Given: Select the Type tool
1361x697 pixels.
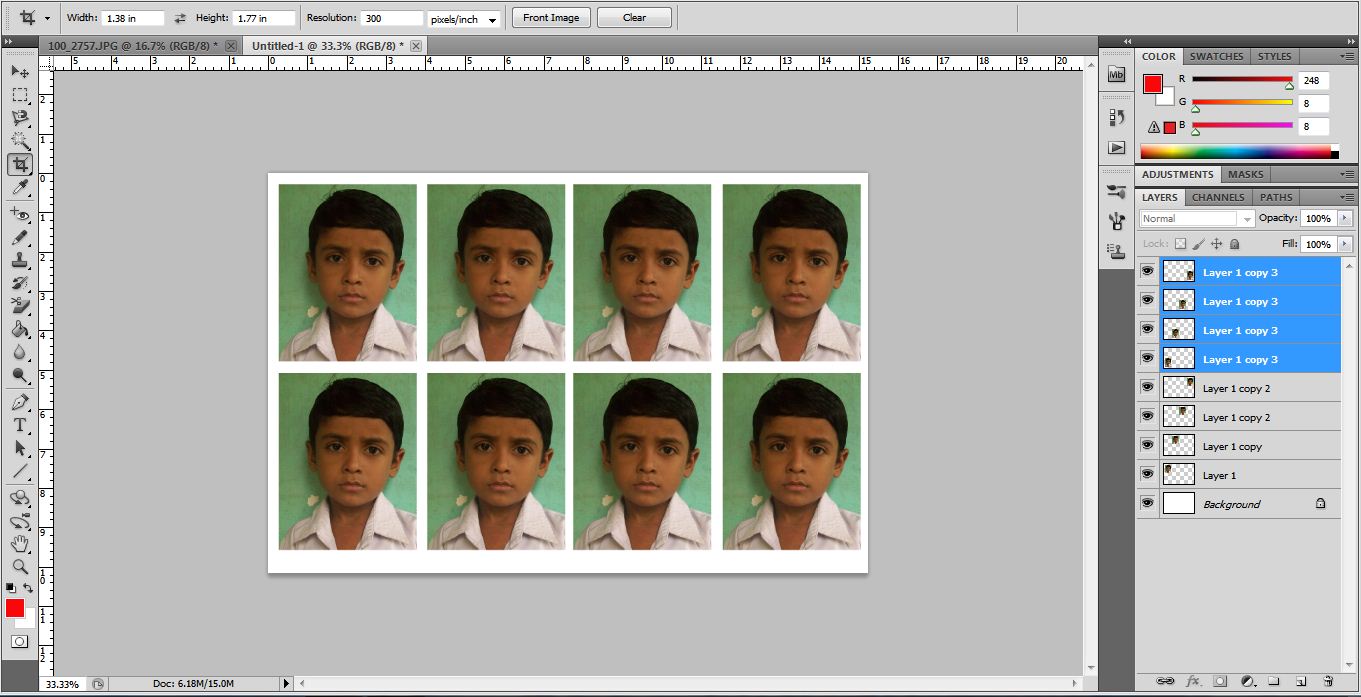Looking at the screenshot, I should (x=19, y=425).
